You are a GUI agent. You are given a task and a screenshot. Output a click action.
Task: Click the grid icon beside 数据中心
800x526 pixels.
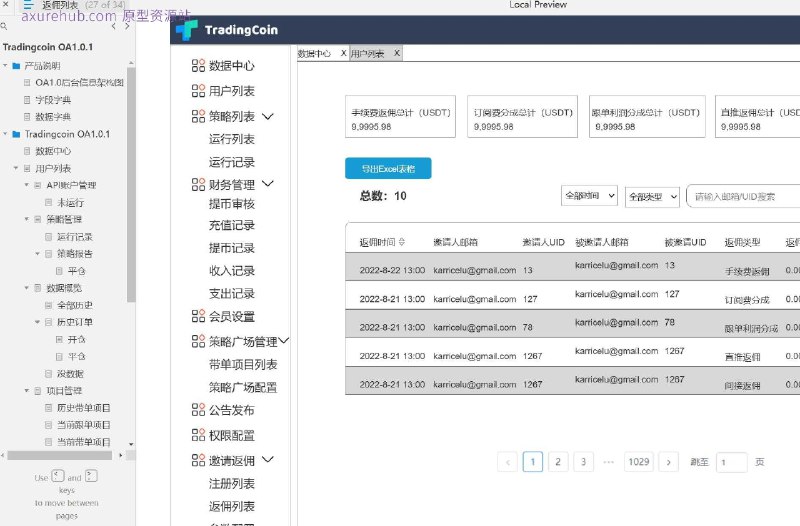(x=198, y=65)
